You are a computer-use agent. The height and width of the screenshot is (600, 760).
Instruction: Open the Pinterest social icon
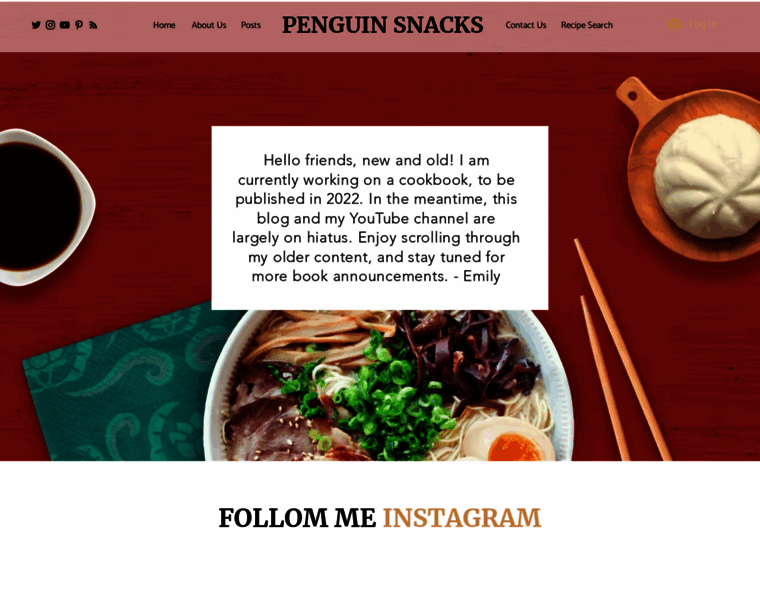79,25
